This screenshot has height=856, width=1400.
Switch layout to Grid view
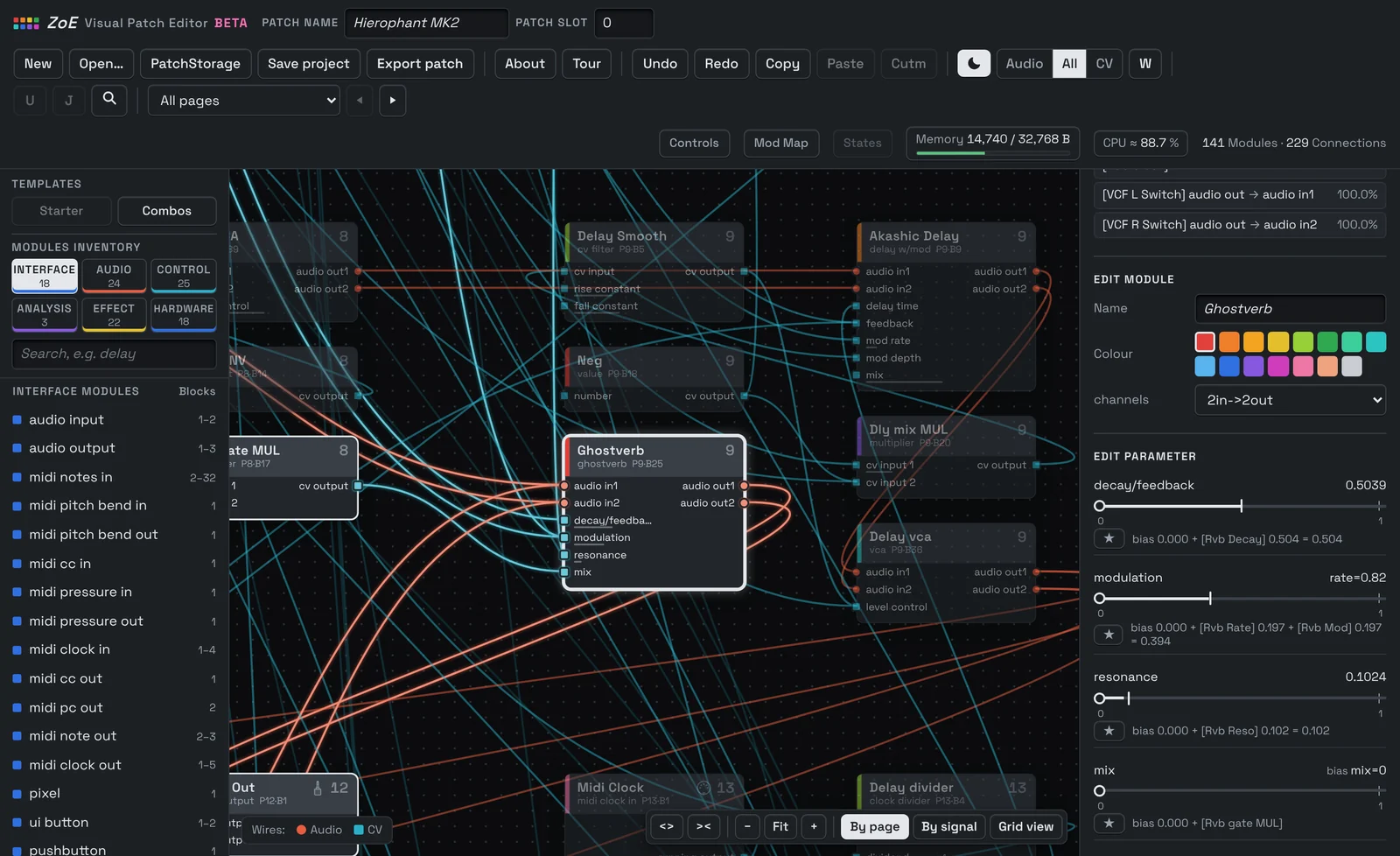[1025, 826]
